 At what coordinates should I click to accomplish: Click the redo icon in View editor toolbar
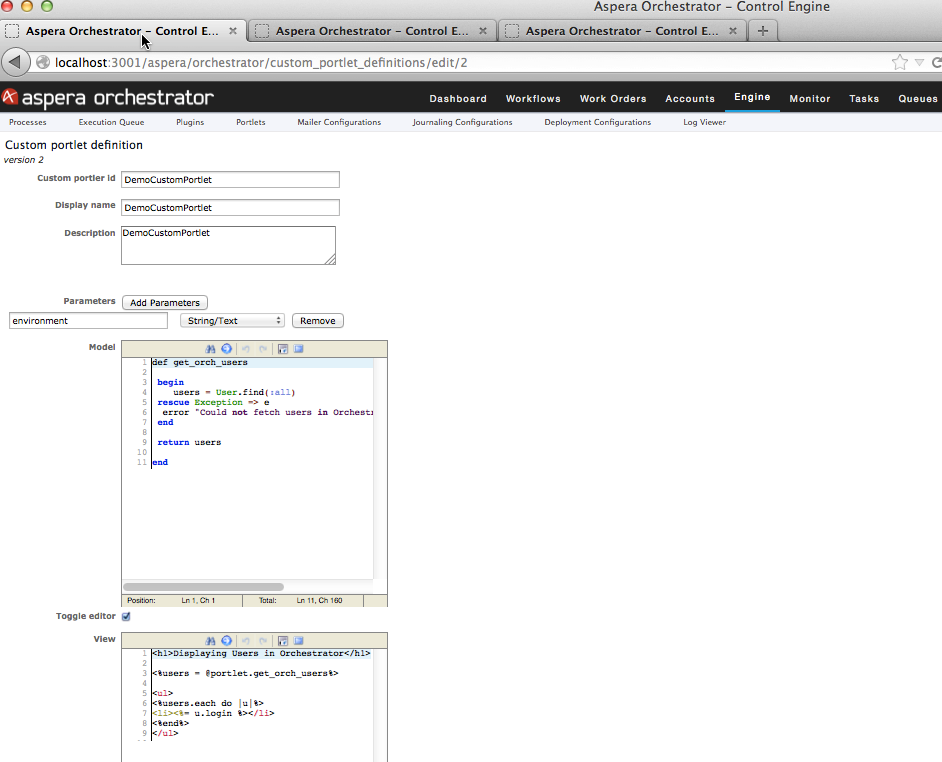click(x=263, y=641)
